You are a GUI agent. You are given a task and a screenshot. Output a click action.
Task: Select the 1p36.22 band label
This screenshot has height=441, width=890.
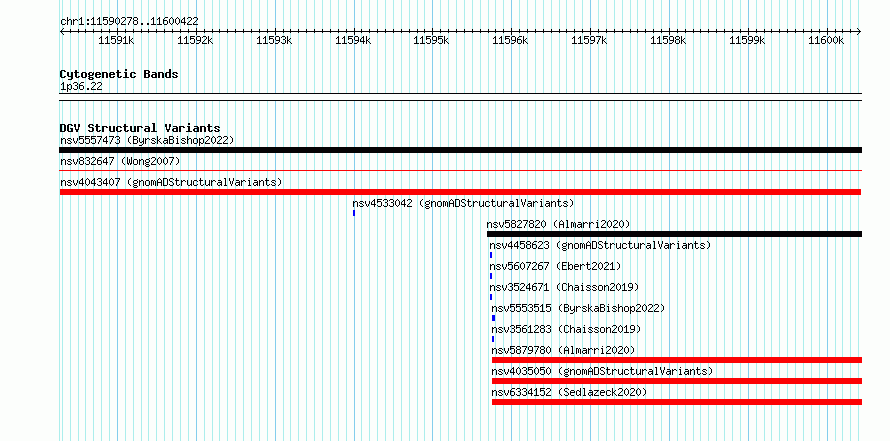pyautogui.click(x=81, y=87)
